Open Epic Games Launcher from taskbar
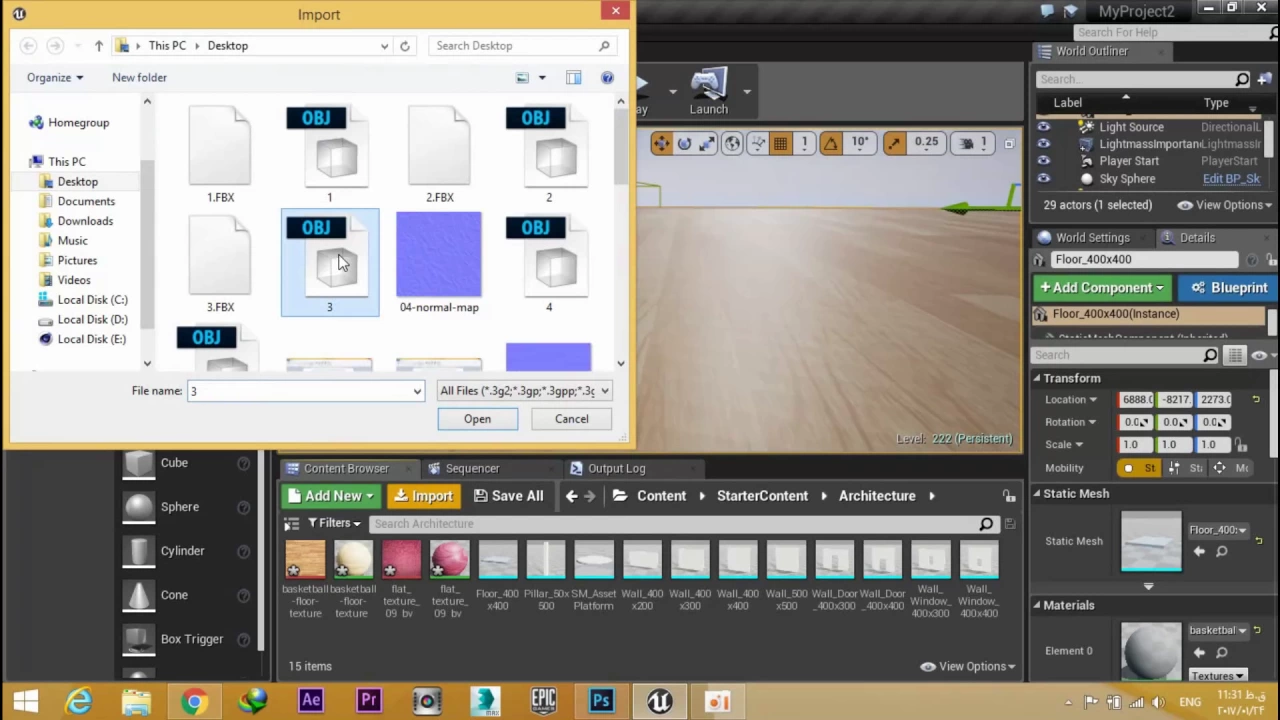 pos(543,701)
